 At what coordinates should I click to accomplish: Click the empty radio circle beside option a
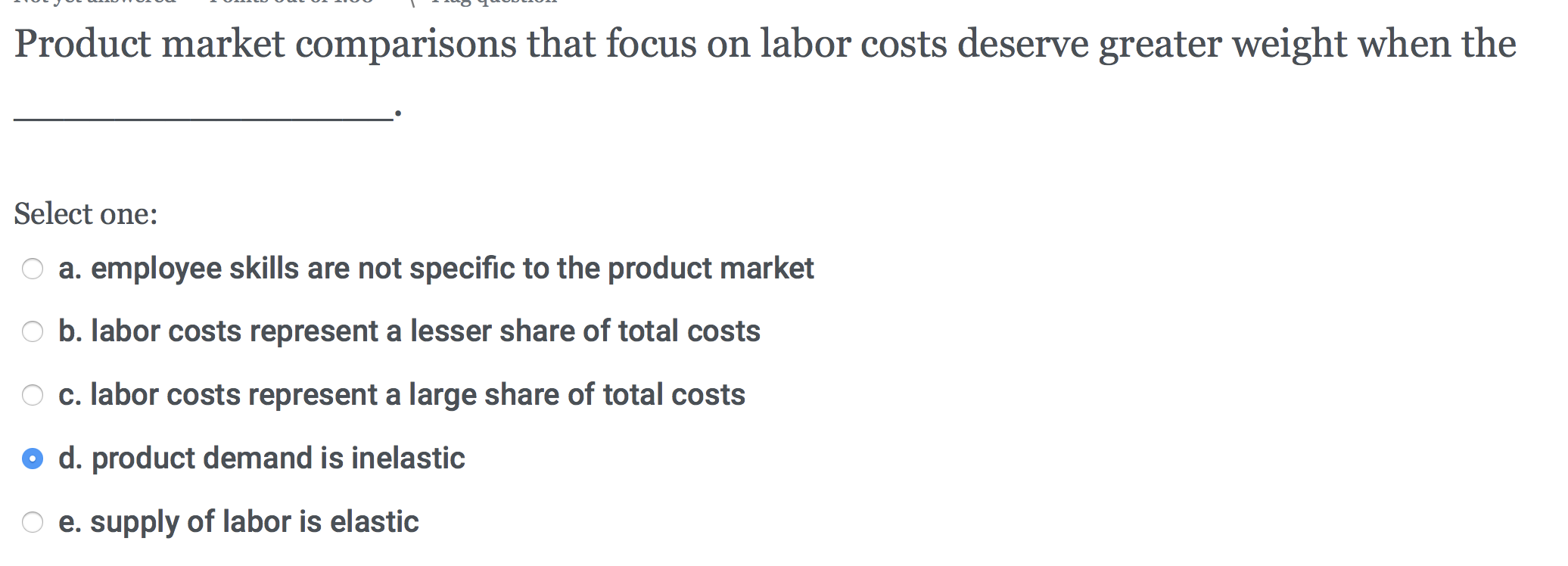[x=32, y=269]
